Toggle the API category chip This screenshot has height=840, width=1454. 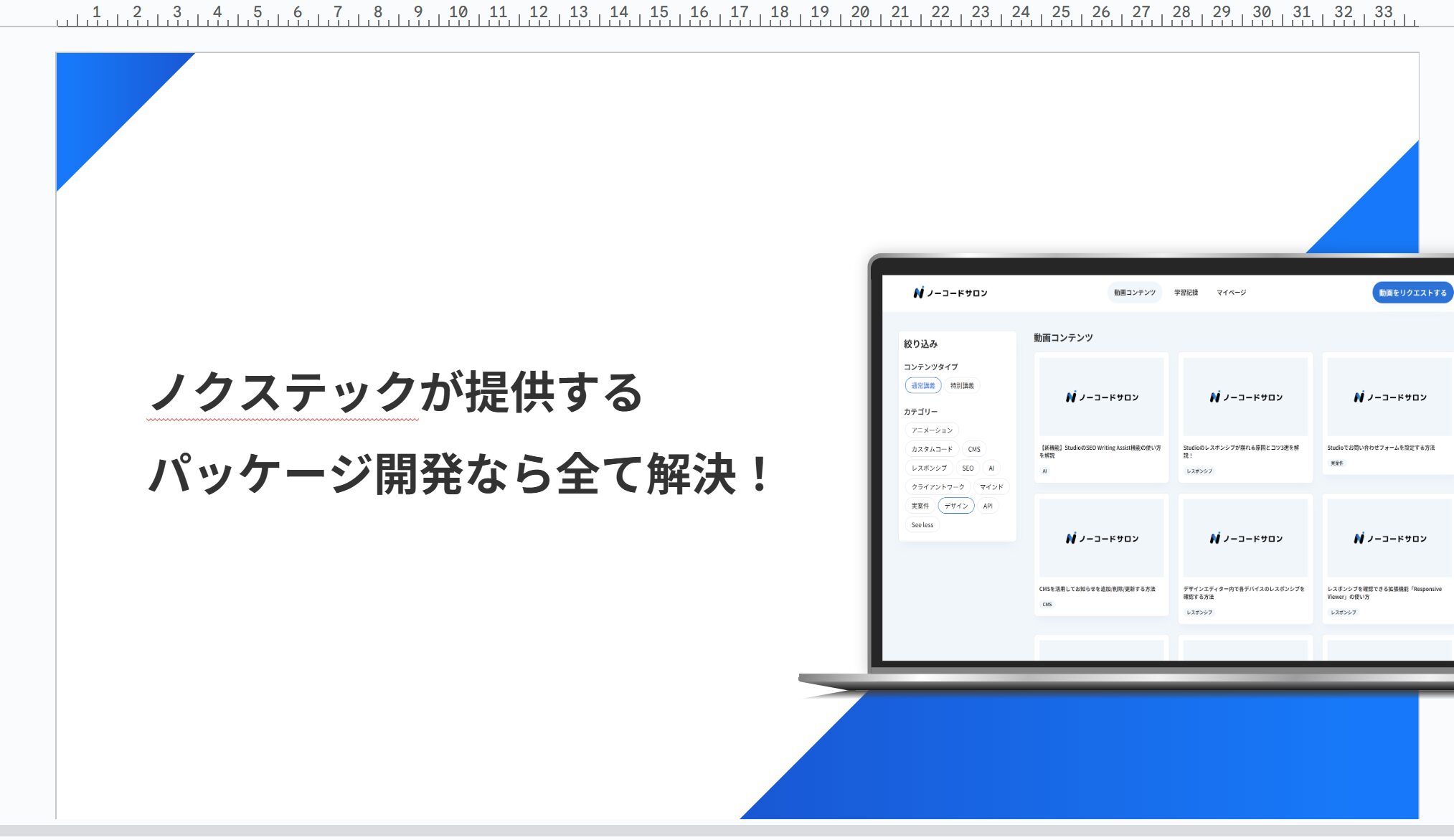pyautogui.click(x=988, y=506)
